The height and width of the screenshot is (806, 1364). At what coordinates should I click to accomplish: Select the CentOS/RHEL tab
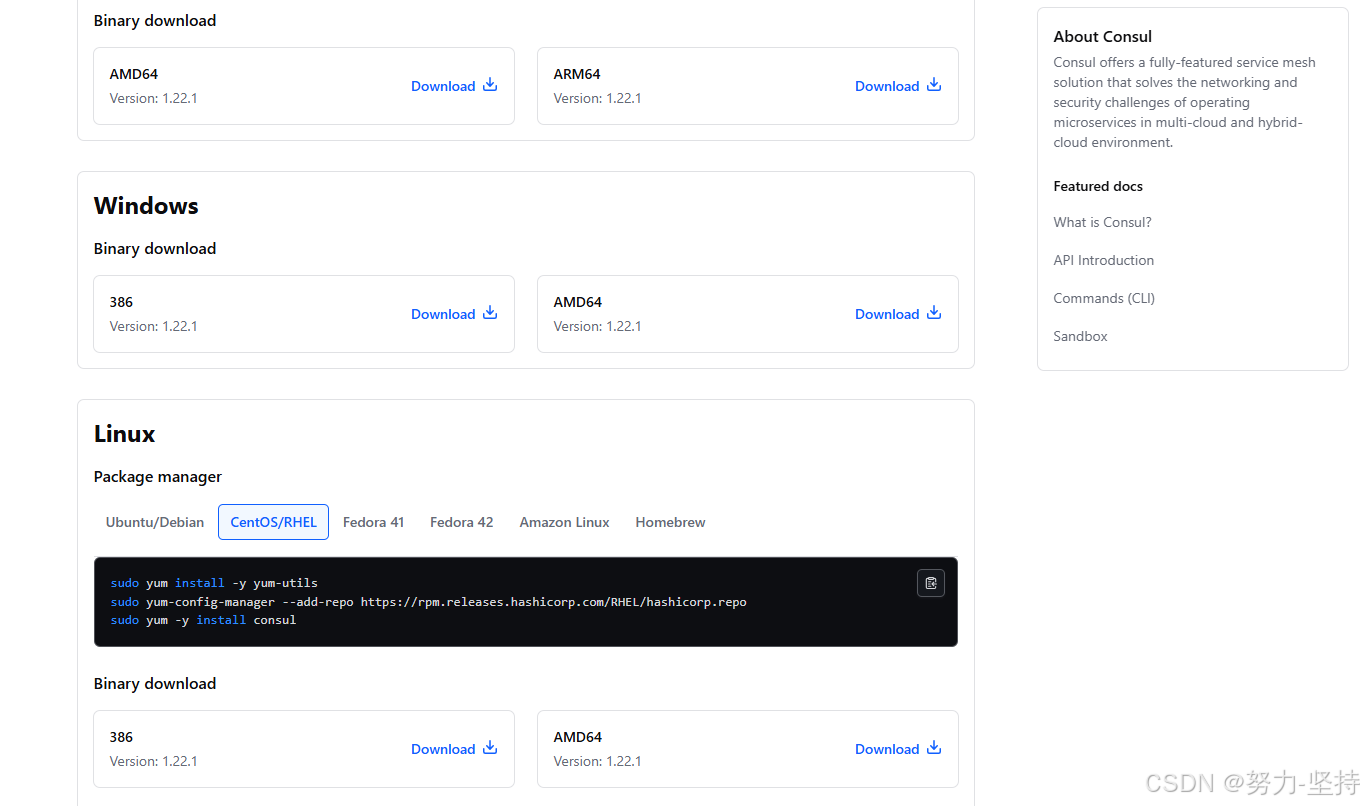pos(273,522)
